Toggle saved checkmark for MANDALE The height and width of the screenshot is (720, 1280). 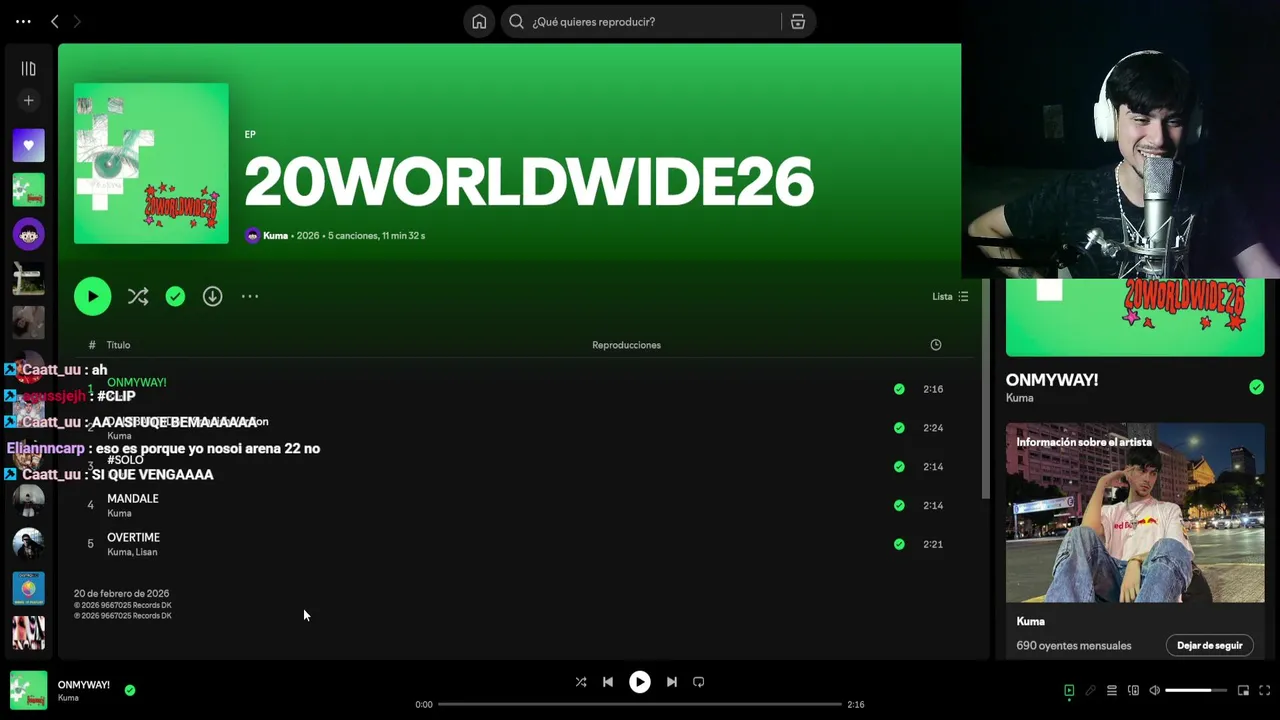[x=899, y=505]
